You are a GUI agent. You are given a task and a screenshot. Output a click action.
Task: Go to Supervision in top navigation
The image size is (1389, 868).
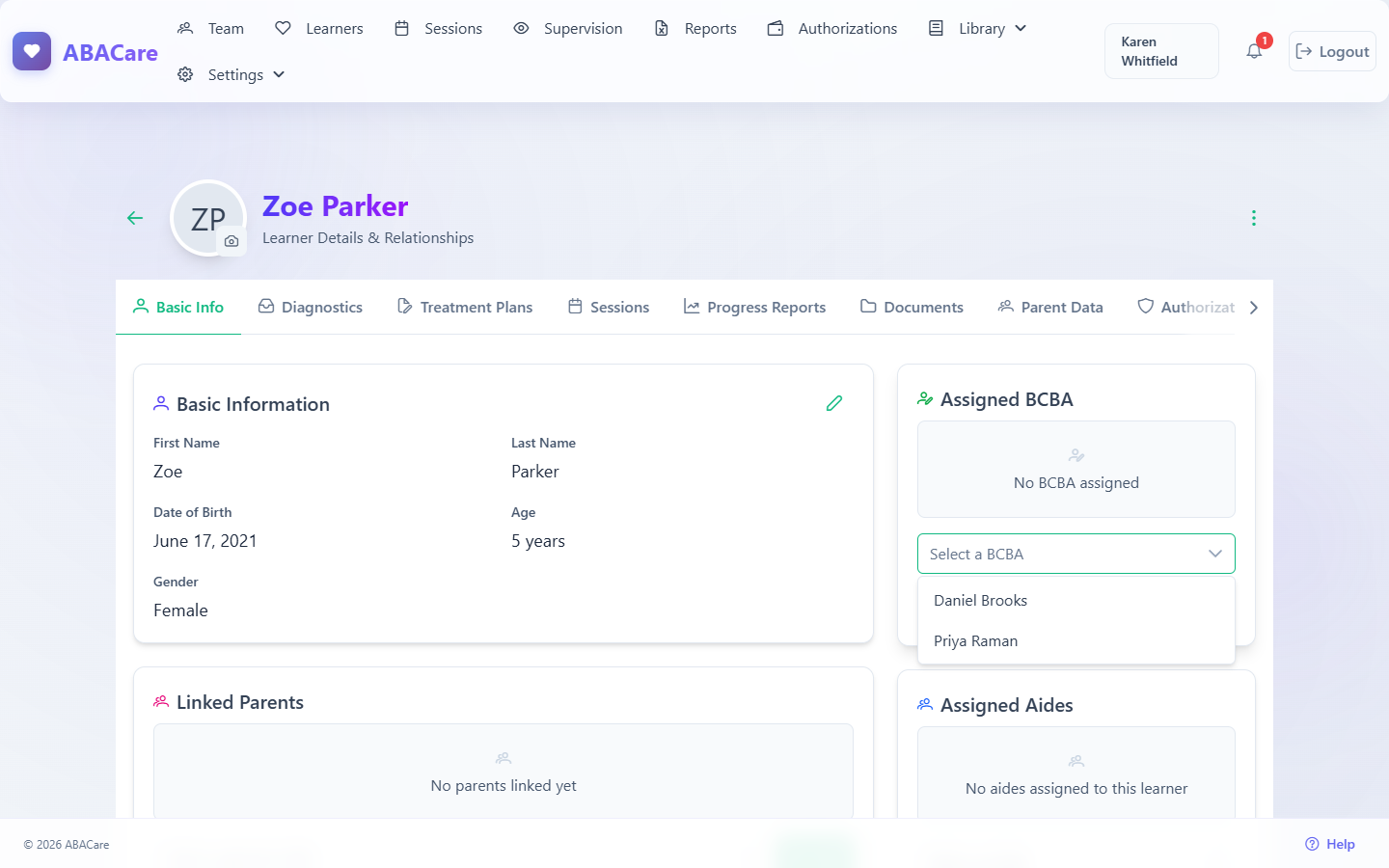coord(568,29)
